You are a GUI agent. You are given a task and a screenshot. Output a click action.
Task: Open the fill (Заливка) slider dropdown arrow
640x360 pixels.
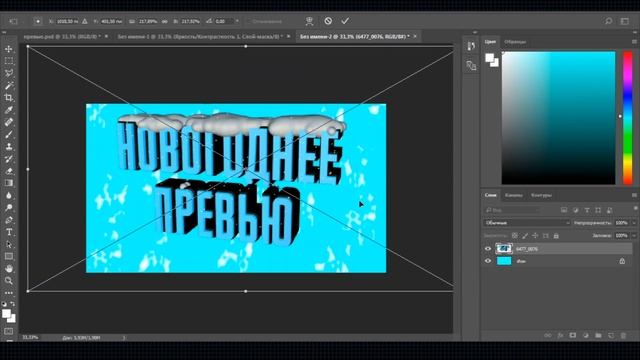tap(634, 236)
